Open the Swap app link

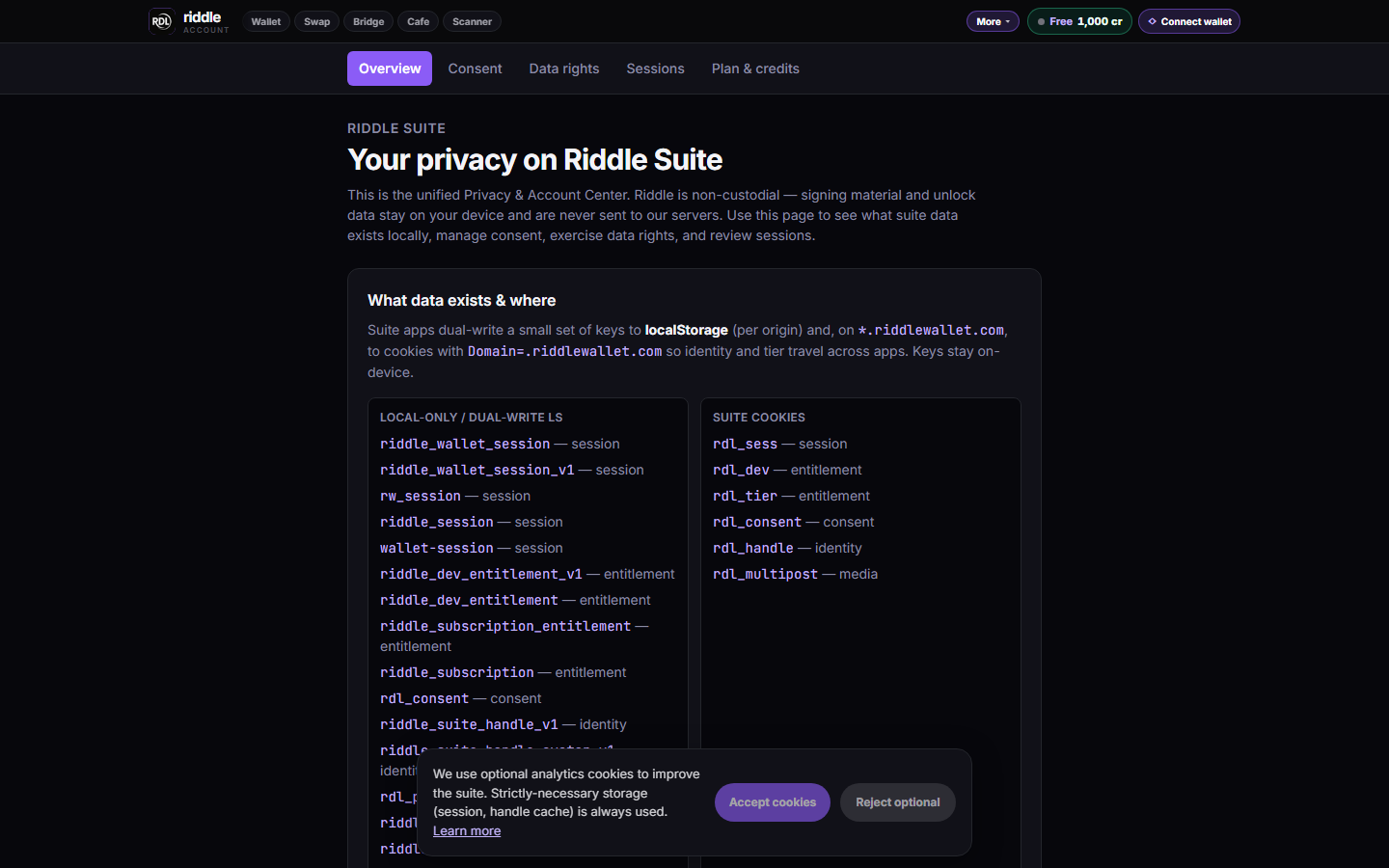click(317, 21)
